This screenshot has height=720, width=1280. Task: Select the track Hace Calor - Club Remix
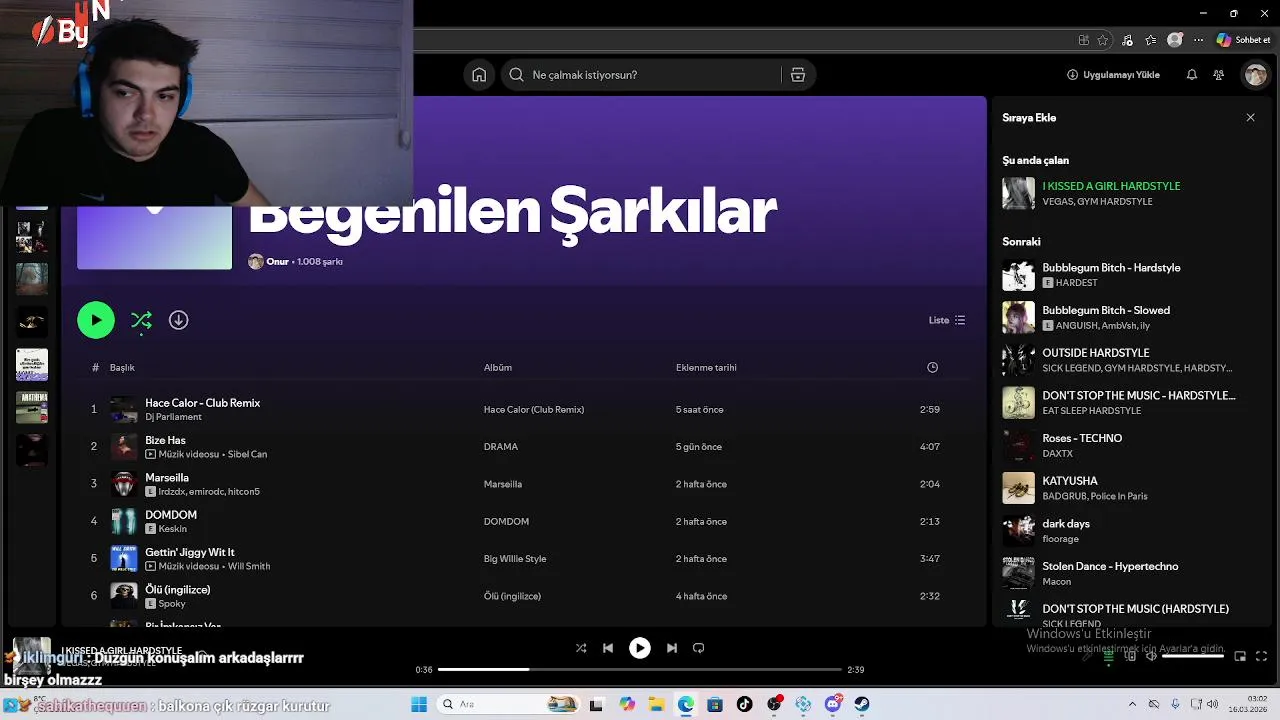[203, 403]
